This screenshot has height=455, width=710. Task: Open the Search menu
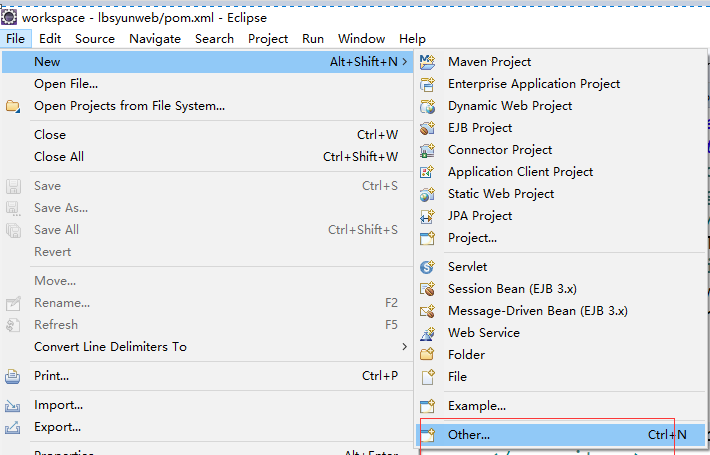point(214,39)
